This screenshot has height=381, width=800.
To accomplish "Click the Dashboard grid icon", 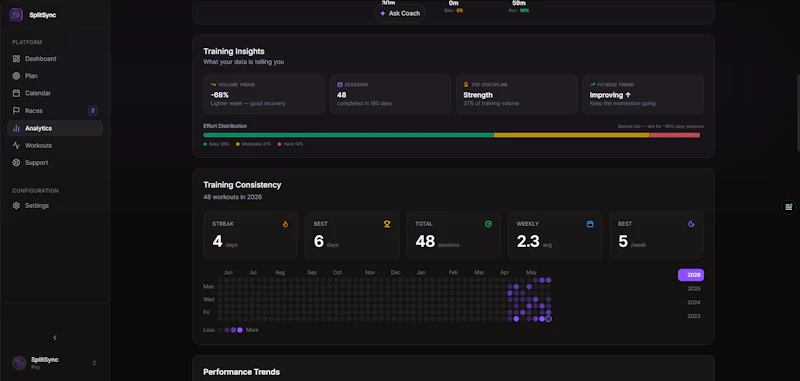I will click(x=16, y=59).
